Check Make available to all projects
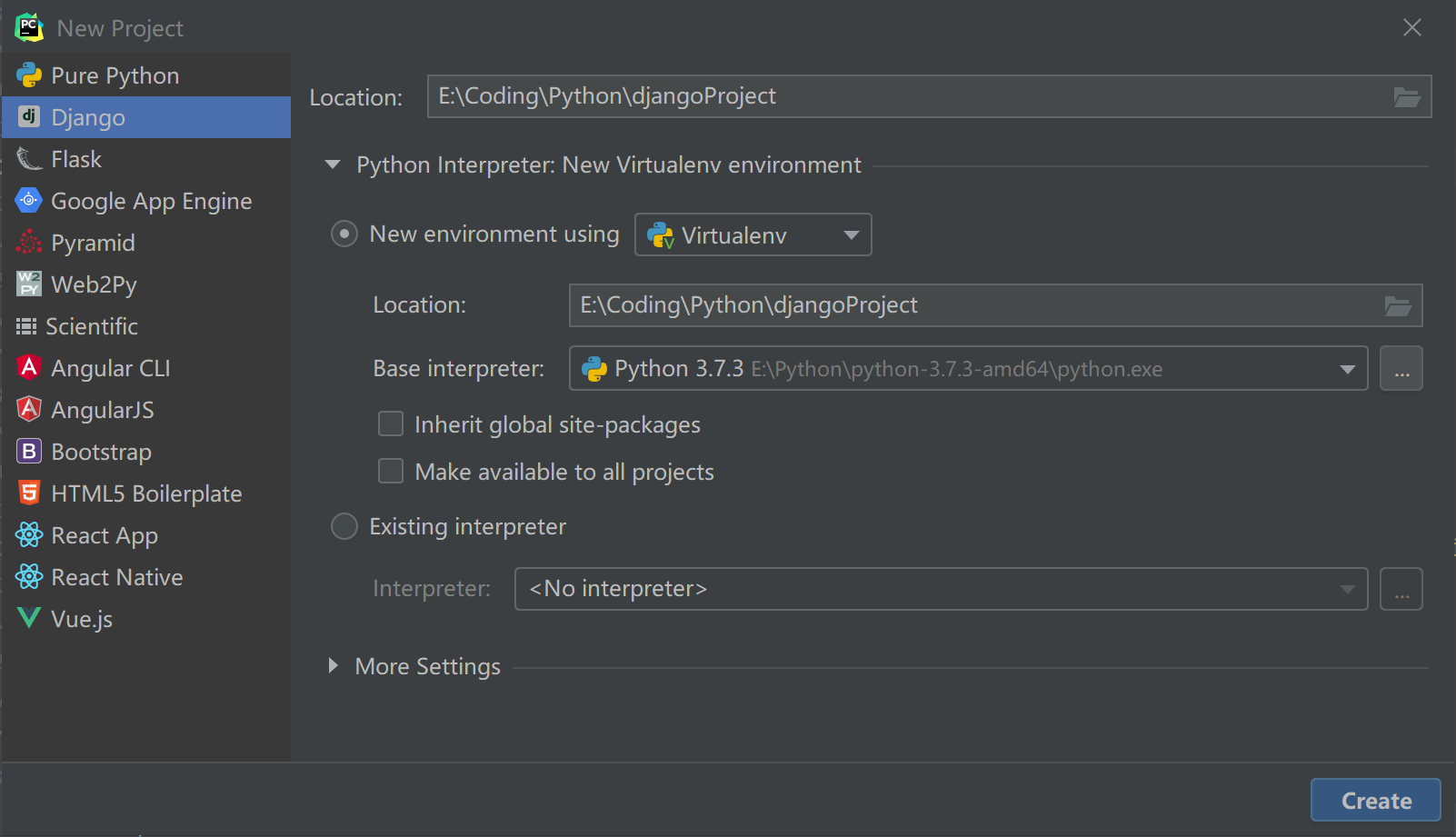1456x837 pixels. [391, 471]
